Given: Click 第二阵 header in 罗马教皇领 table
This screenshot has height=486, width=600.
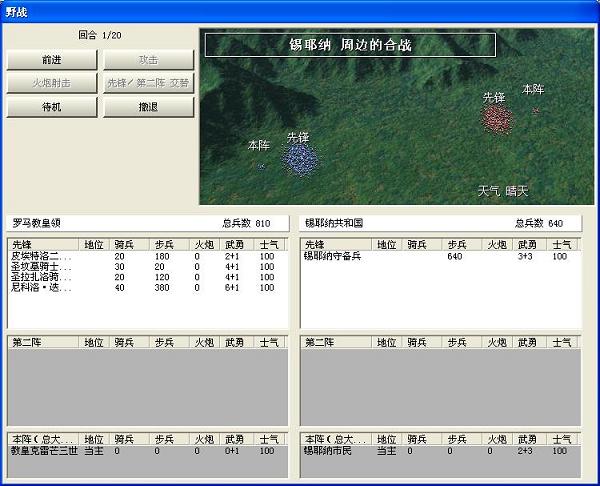Looking at the screenshot, I should click(x=43, y=342).
